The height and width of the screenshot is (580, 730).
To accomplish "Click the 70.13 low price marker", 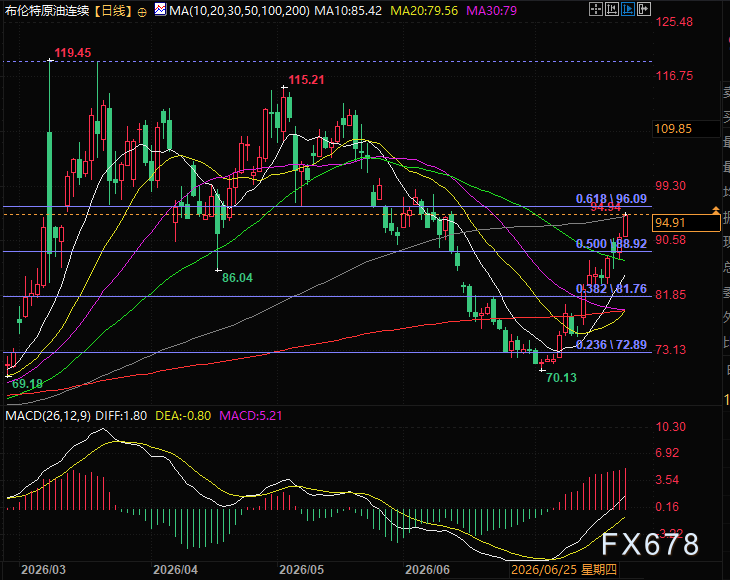I will [x=561, y=378].
